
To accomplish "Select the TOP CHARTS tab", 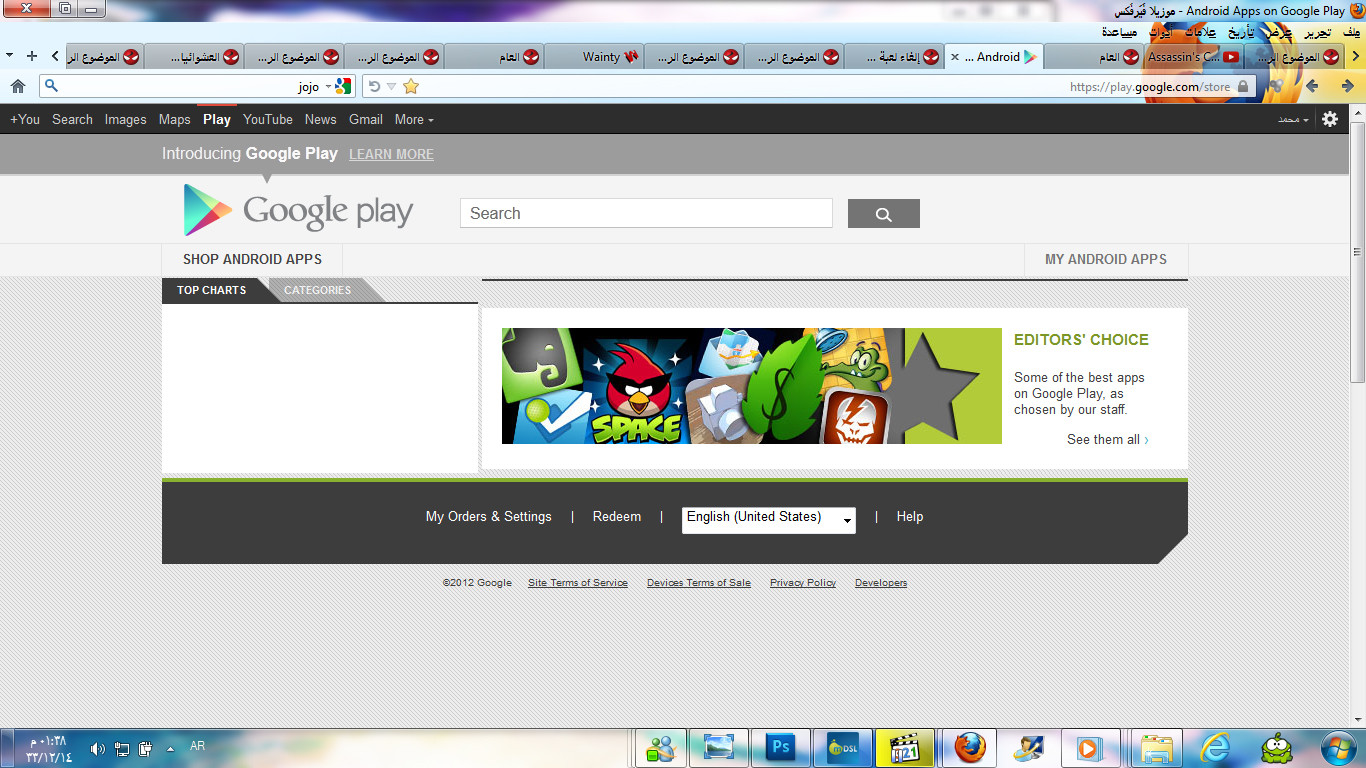I will click(x=211, y=290).
